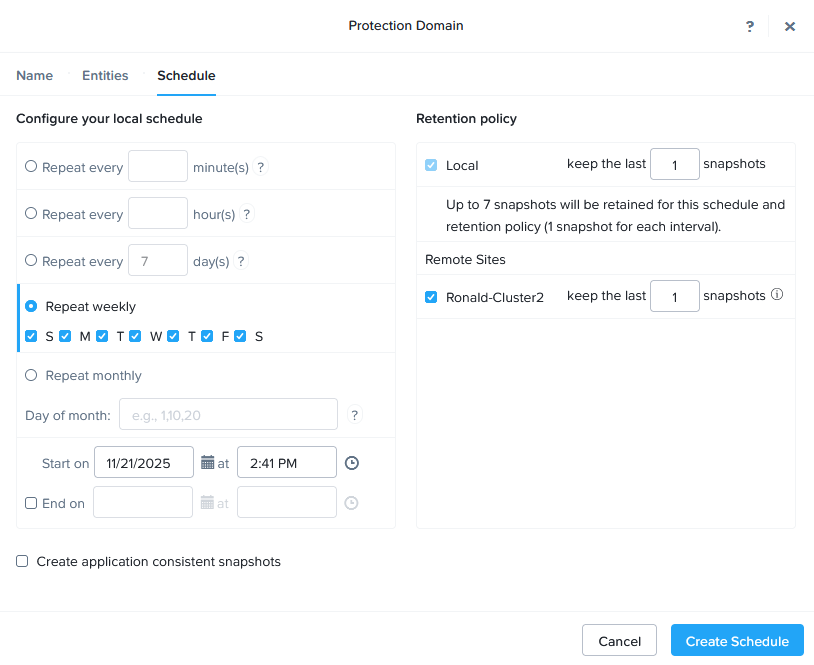
Task: Click the Day of month input field
Action: [228, 414]
